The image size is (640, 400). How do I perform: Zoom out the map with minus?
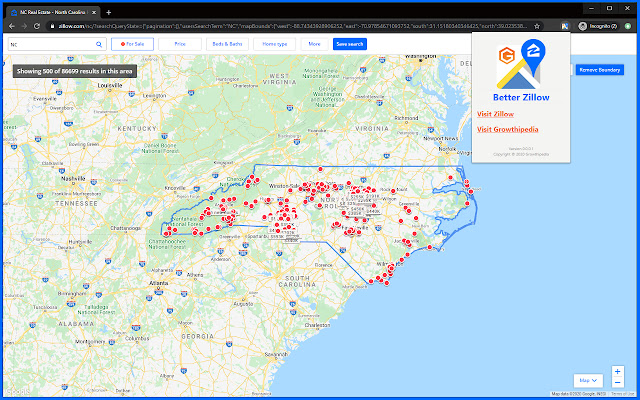617,382
